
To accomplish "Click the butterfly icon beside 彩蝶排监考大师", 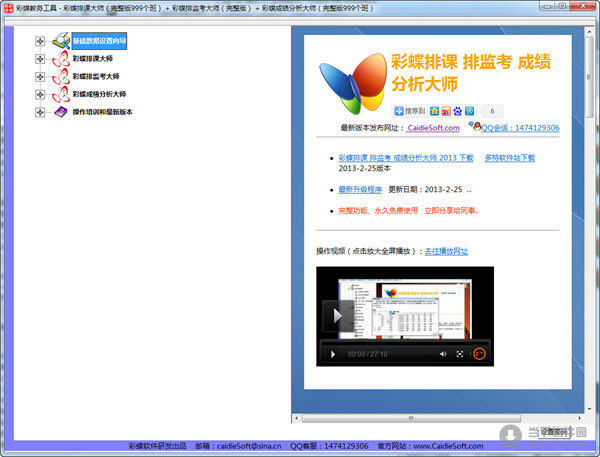I will tap(61, 76).
